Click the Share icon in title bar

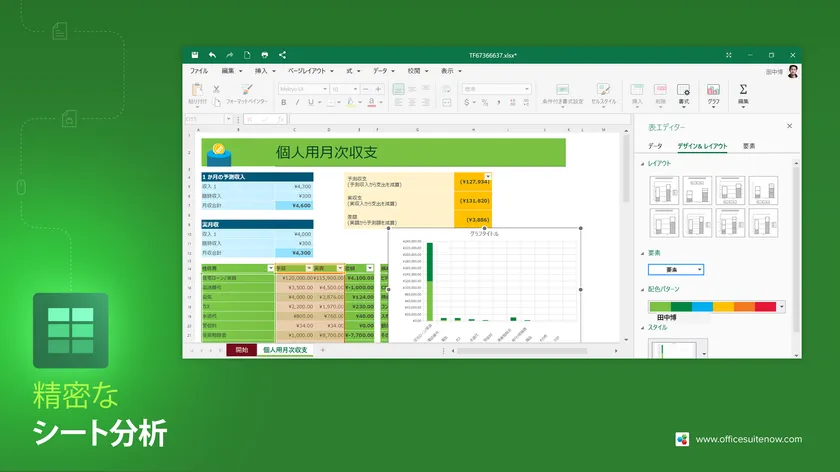(282, 55)
